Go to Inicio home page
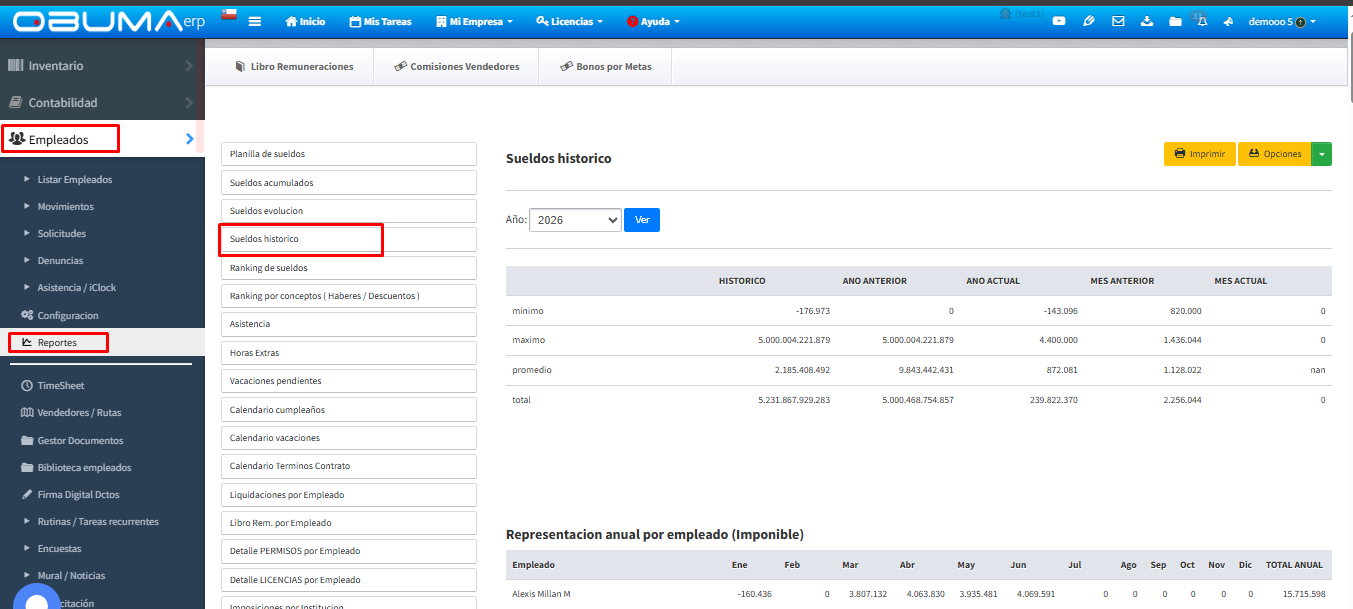The image size is (1353, 609). tap(305, 21)
